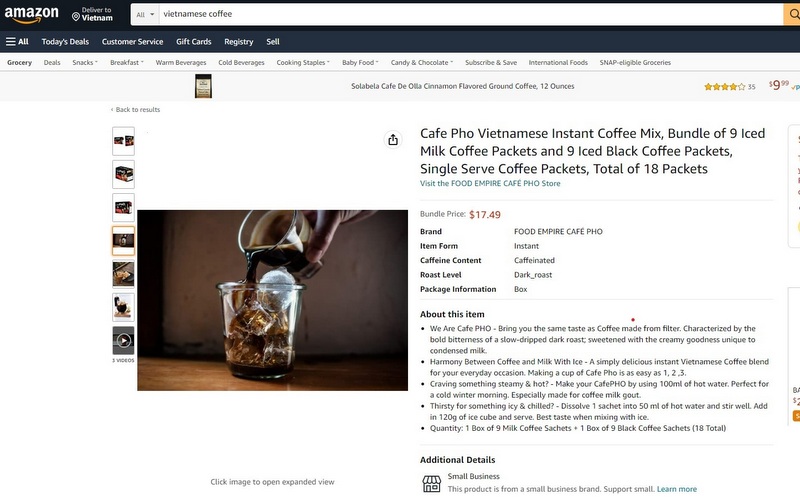Click Back to results link
The width and height of the screenshot is (800, 500).
click(136, 110)
